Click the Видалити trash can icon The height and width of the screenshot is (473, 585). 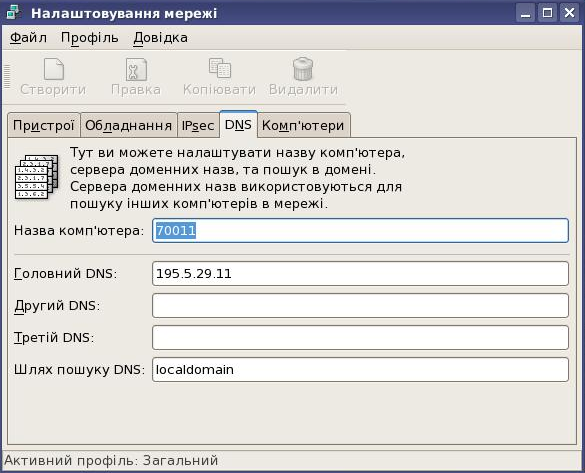click(303, 69)
